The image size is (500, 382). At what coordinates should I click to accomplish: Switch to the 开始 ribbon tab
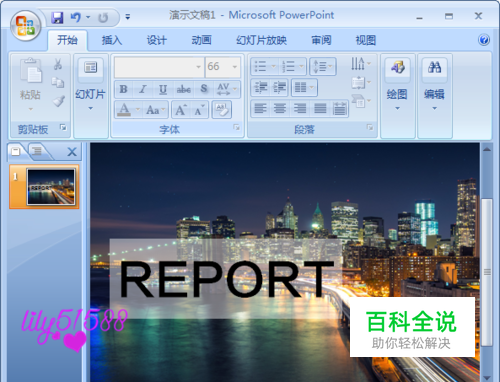[67, 40]
